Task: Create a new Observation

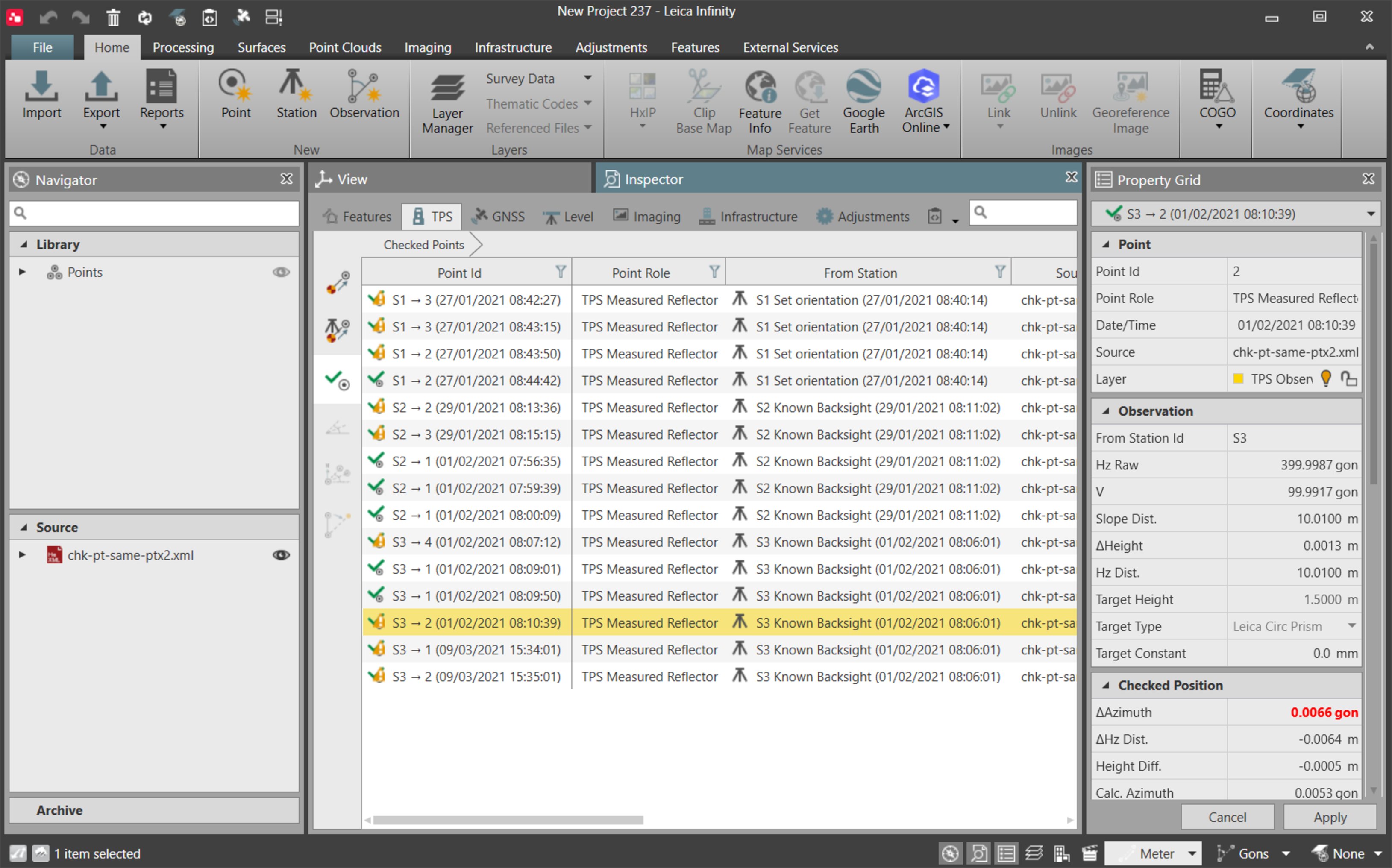Action: click(364, 95)
